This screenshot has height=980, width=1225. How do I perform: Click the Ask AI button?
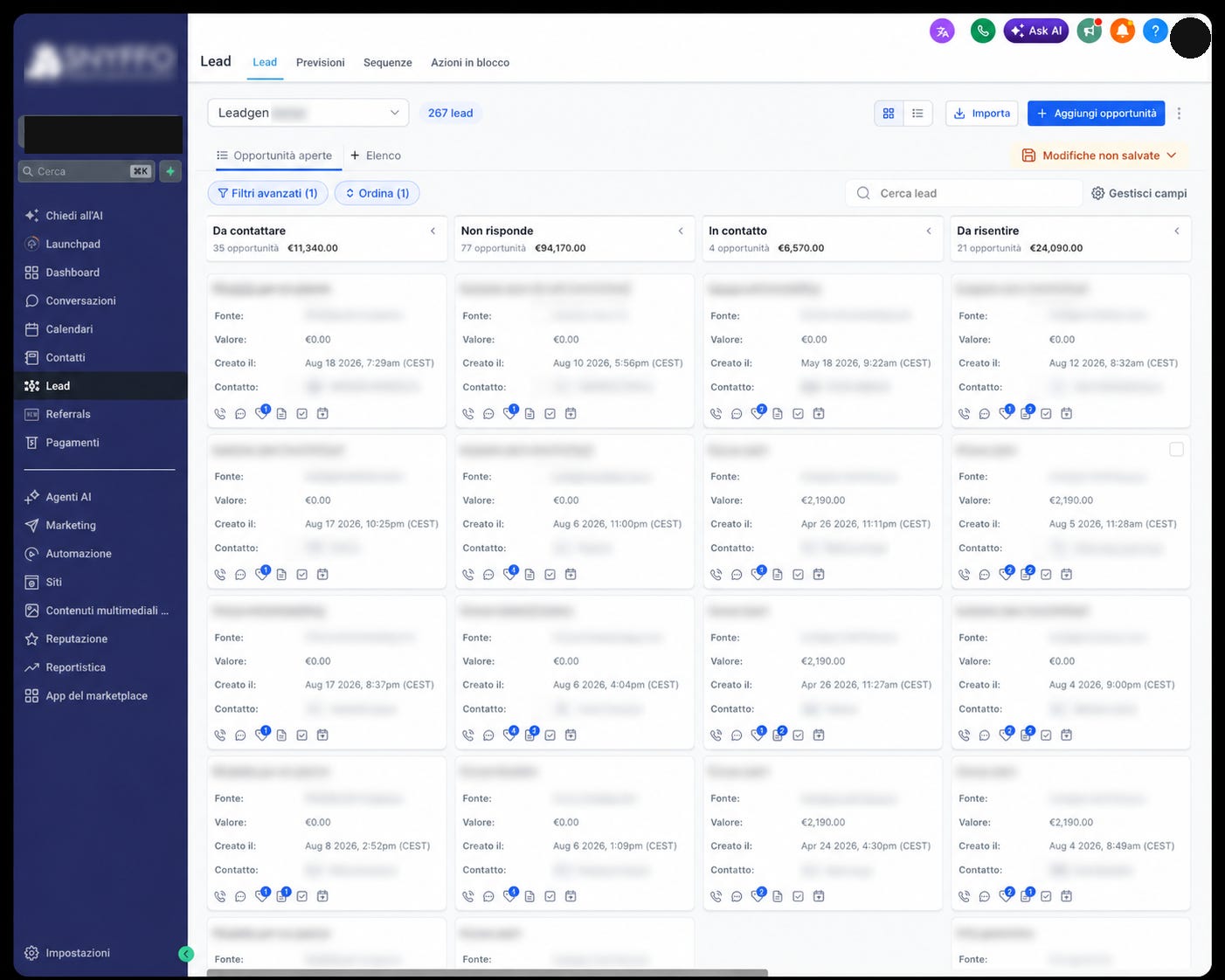(1036, 31)
